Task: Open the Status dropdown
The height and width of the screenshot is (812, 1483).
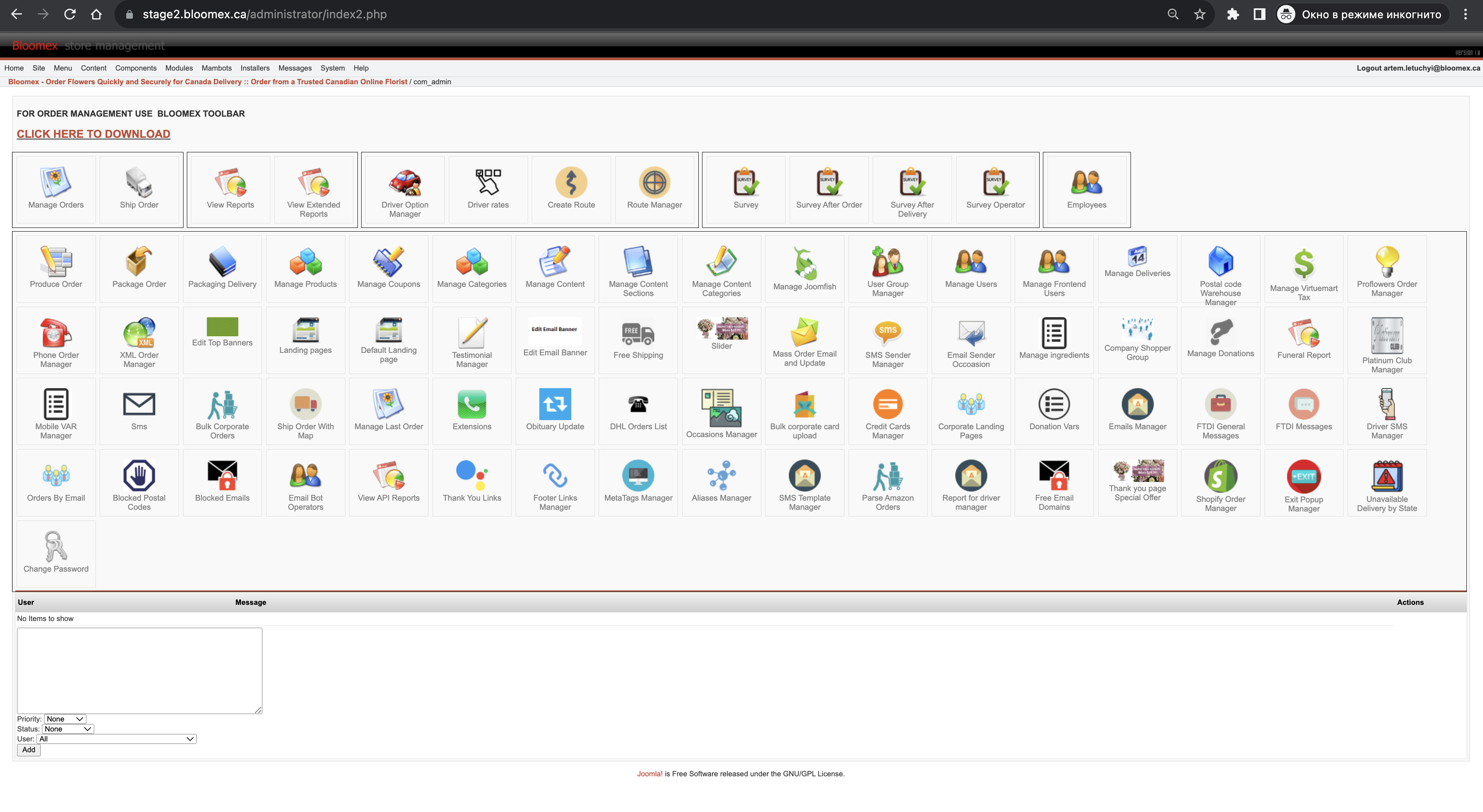Action: tap(68, 729)
